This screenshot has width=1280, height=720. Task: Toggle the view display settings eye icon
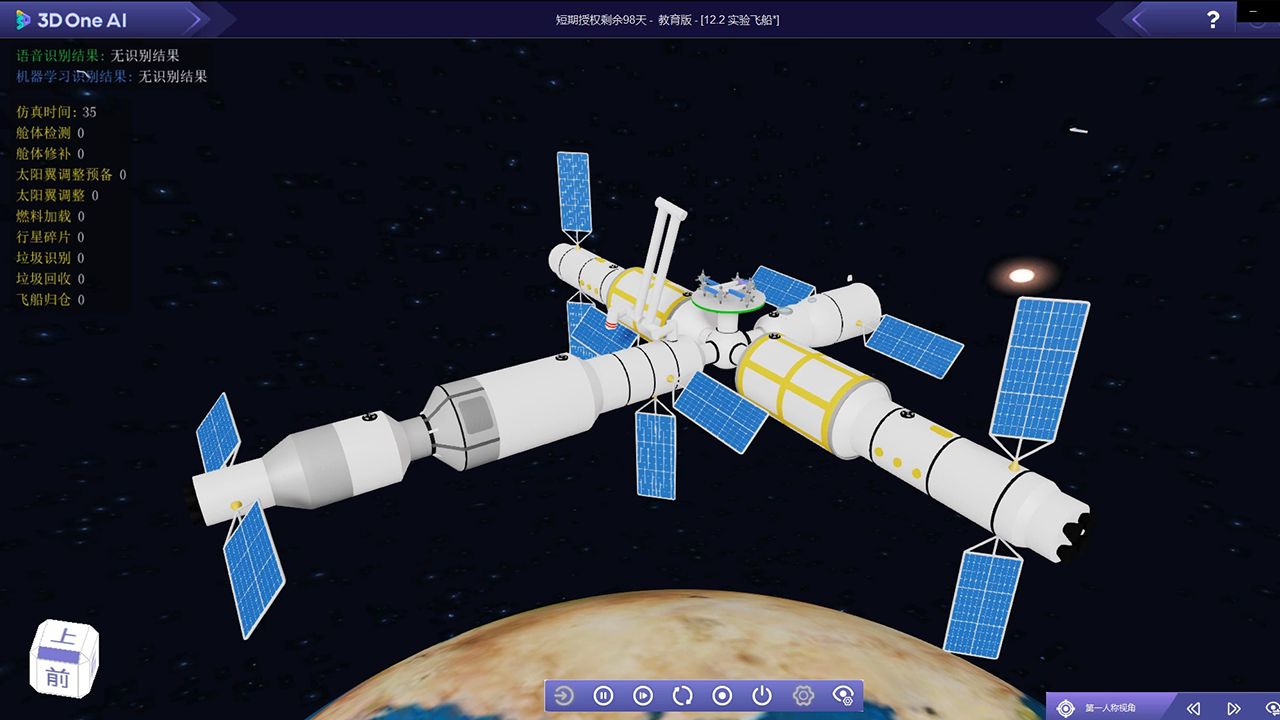[843, 696]
